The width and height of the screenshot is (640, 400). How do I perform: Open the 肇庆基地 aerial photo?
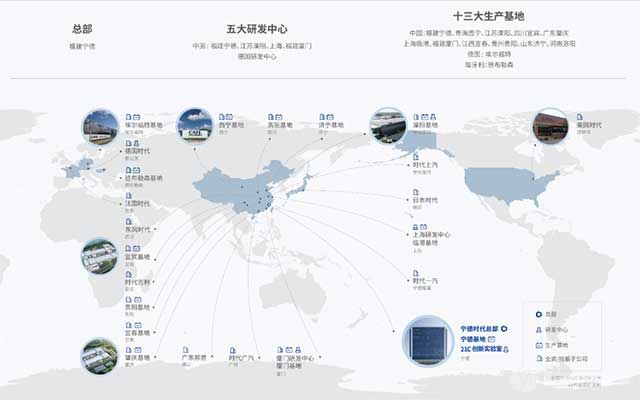[x=99, y=356]
